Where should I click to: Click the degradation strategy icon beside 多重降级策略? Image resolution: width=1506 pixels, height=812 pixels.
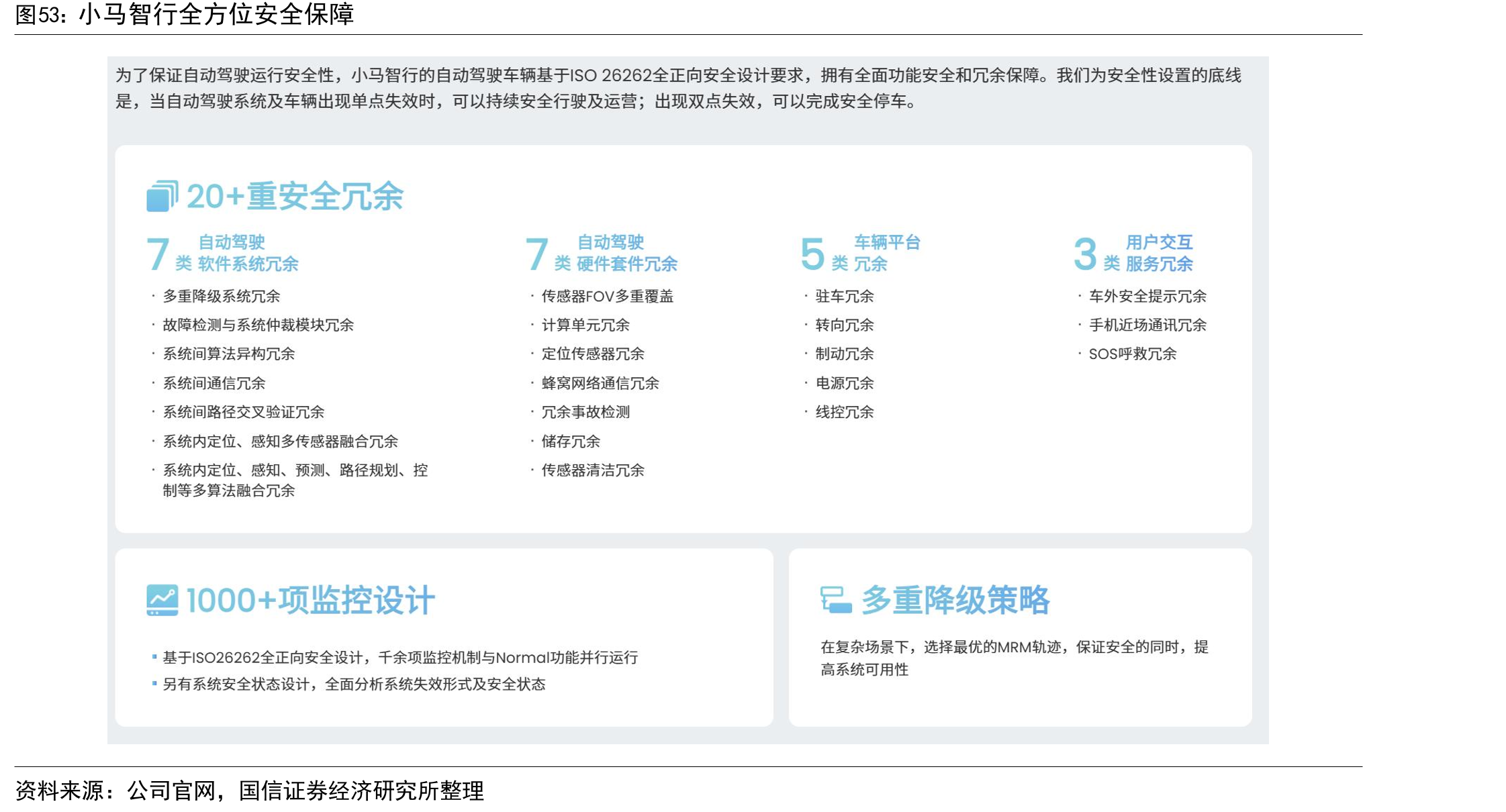[836, 599]
